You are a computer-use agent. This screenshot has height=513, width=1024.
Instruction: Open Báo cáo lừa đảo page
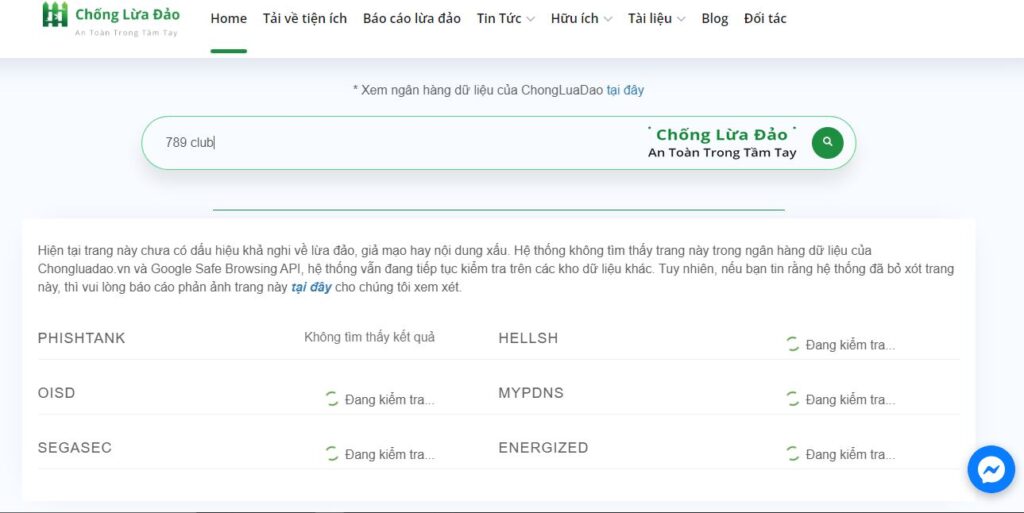[x=411, y=18]
